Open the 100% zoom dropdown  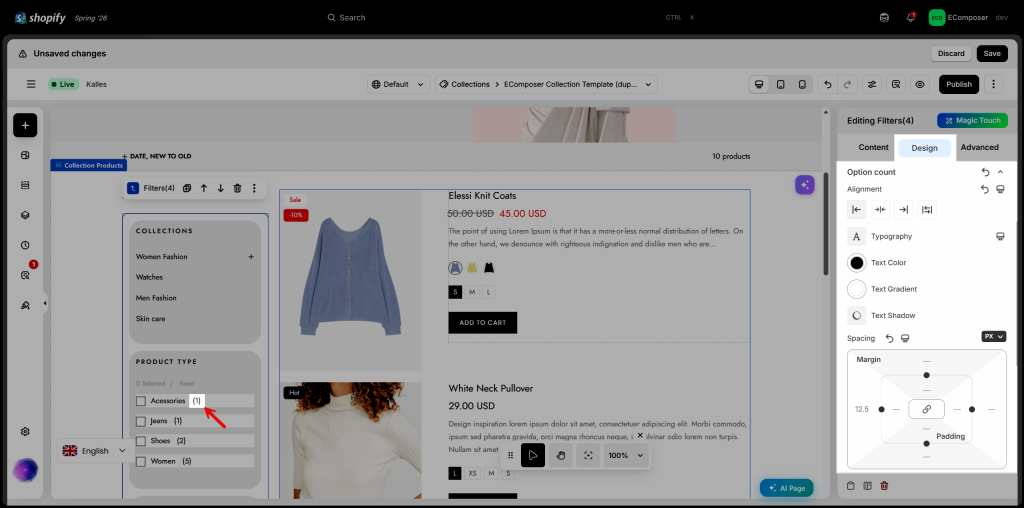626,455
